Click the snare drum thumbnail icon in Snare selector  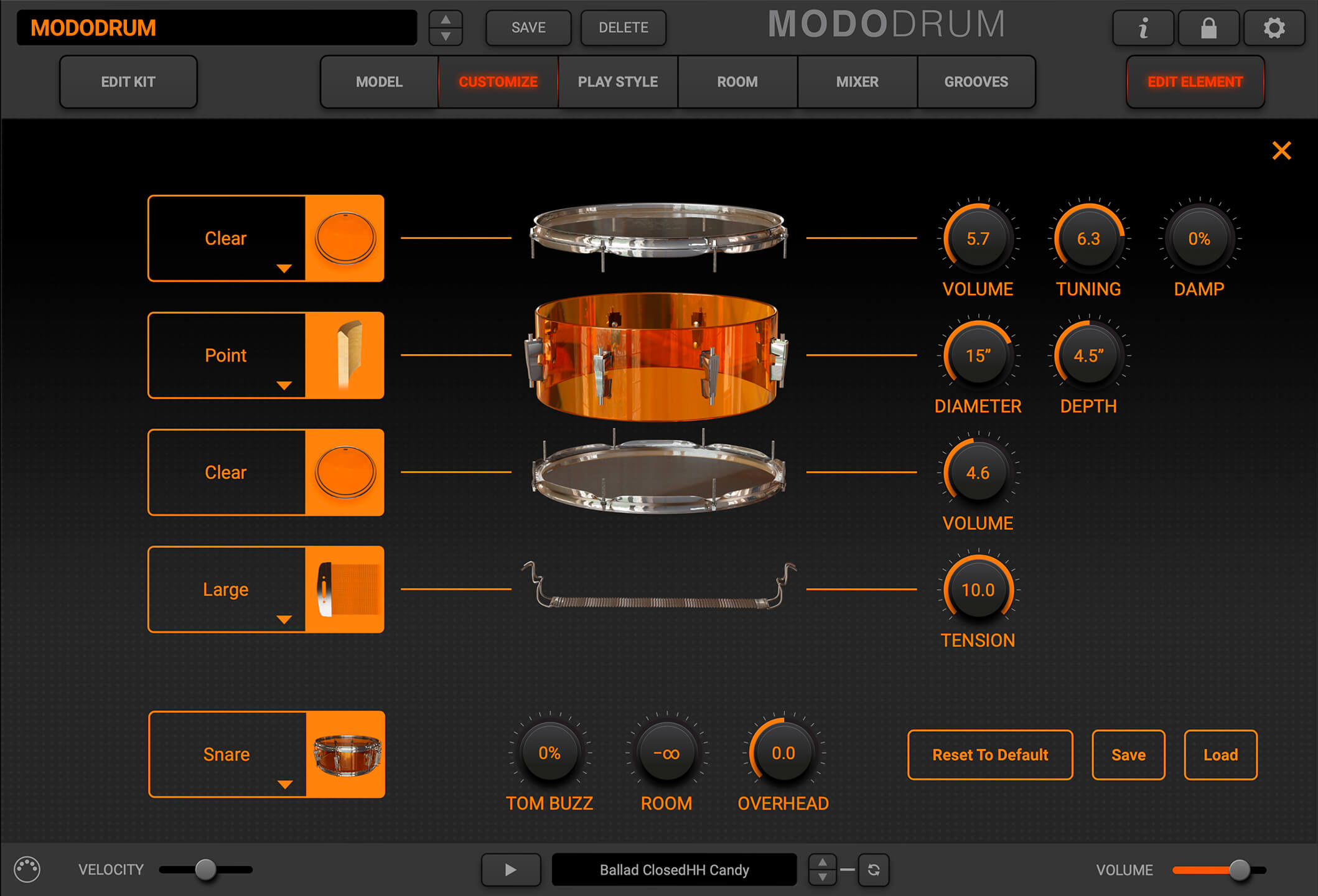346,754
